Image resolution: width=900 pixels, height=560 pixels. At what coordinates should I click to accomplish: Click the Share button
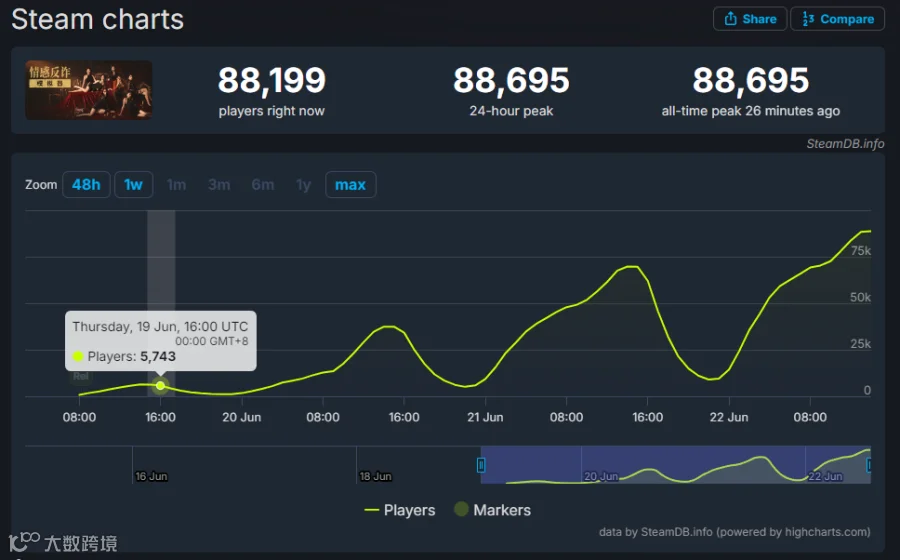point(750,19)
